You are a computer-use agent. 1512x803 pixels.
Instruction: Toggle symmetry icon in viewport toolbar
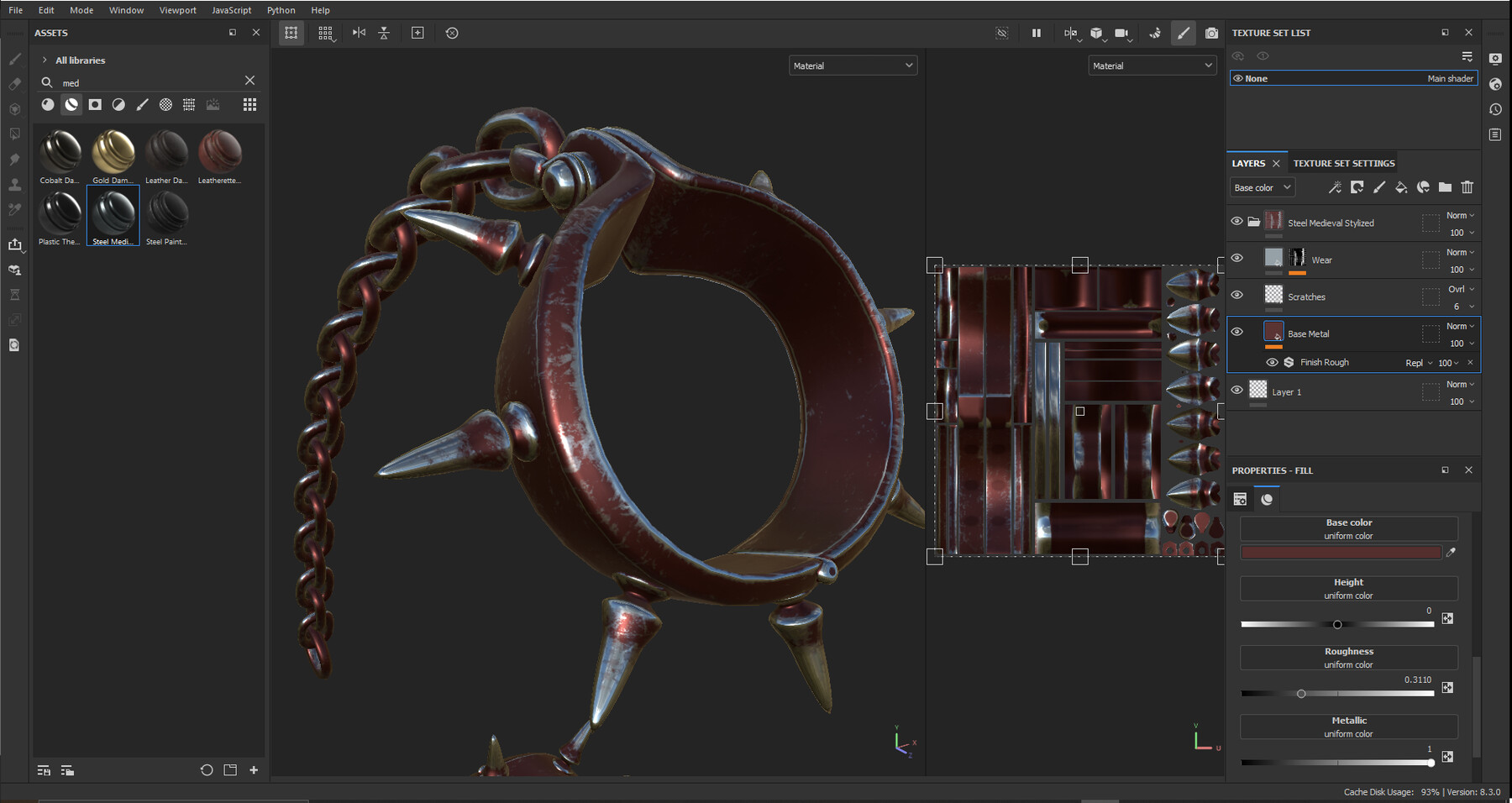(x=359, y=33)
